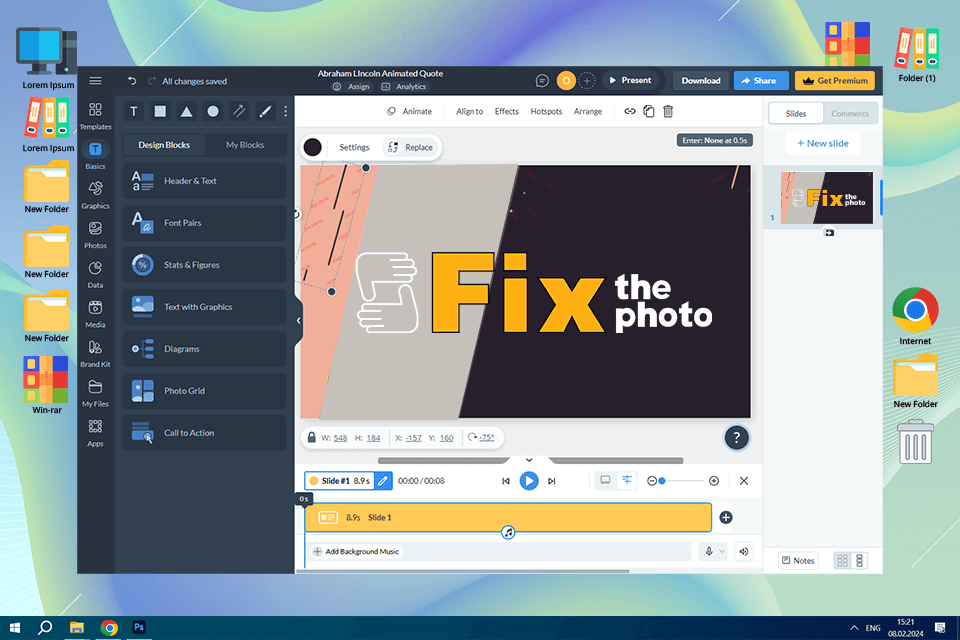Open Diagrams blocks
Image resolution: width=960 pixels, height=640 pixels.
click(204, 348)
